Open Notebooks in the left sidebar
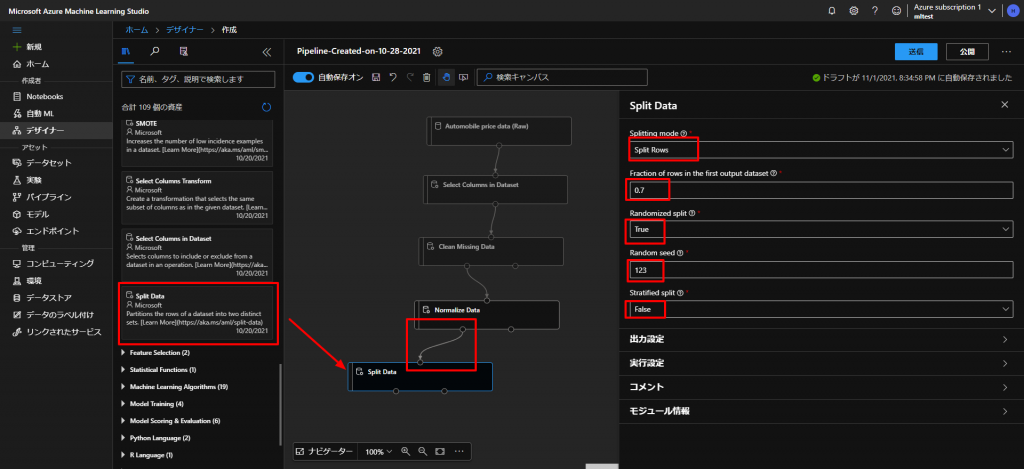1024x469 pixels. pyautogui.click(x=45, y=96)
